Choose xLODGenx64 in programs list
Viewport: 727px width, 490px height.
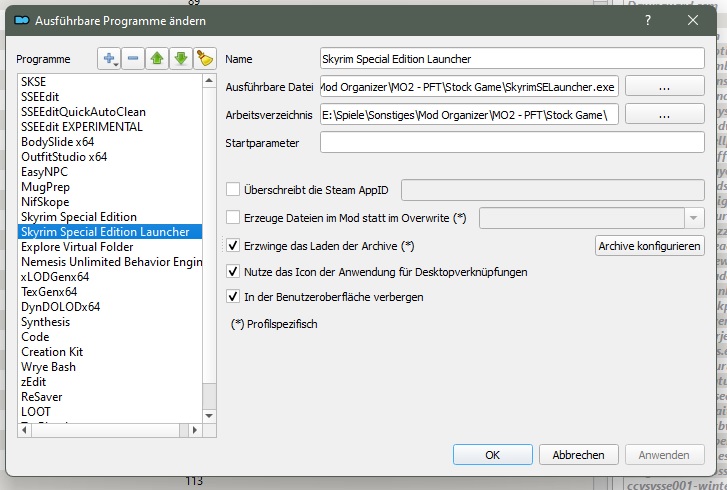tap(55, 277)
